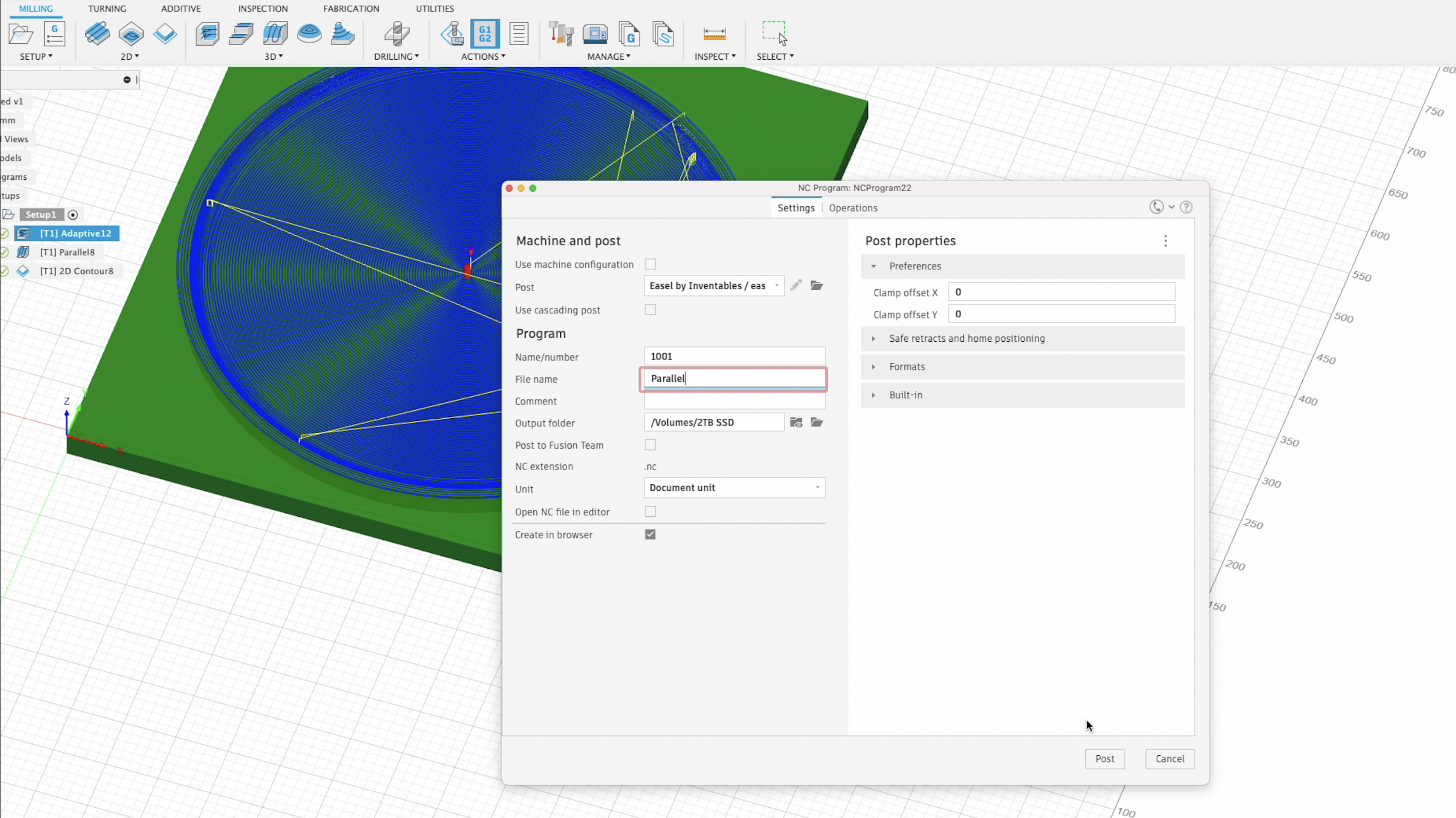Click the NC Program G1 G2 icon
This screenshot has width=1456, height=818.
(484, 34)
